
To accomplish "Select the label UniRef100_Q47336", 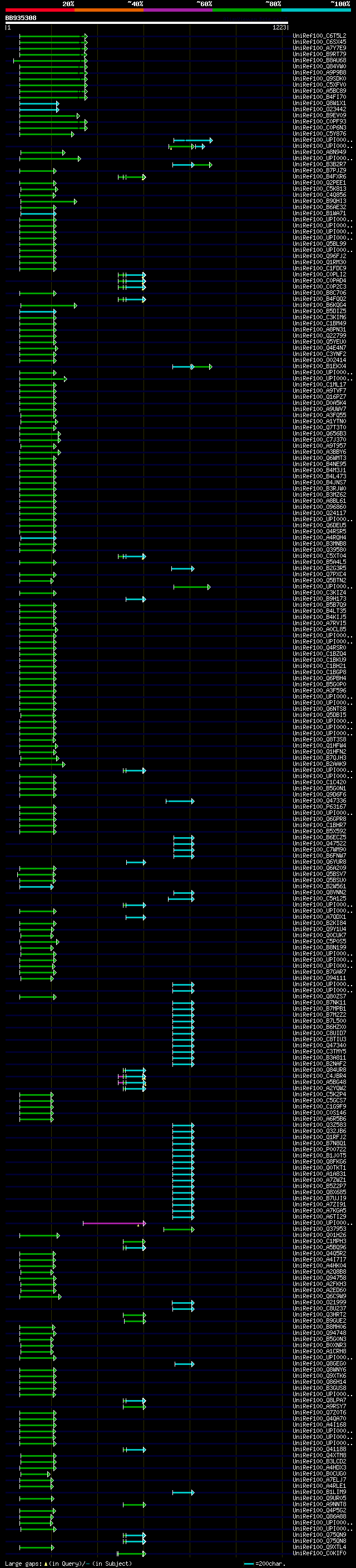I will point(319,801).
